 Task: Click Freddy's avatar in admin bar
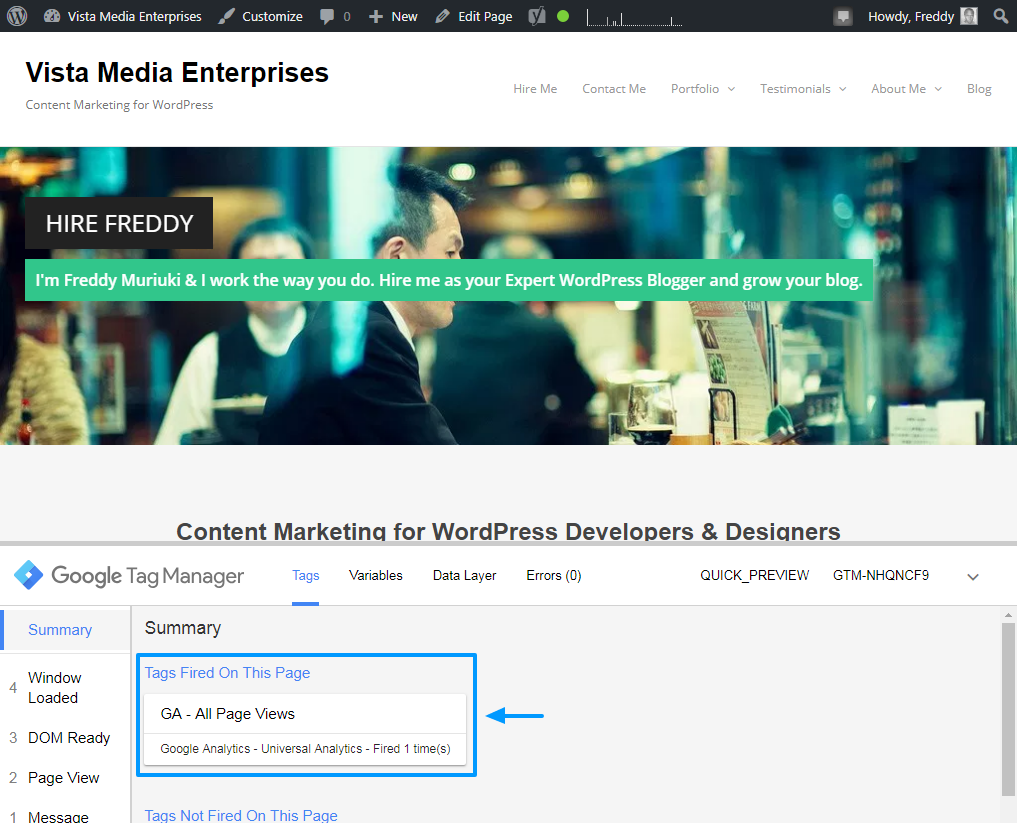click(969, 16)
